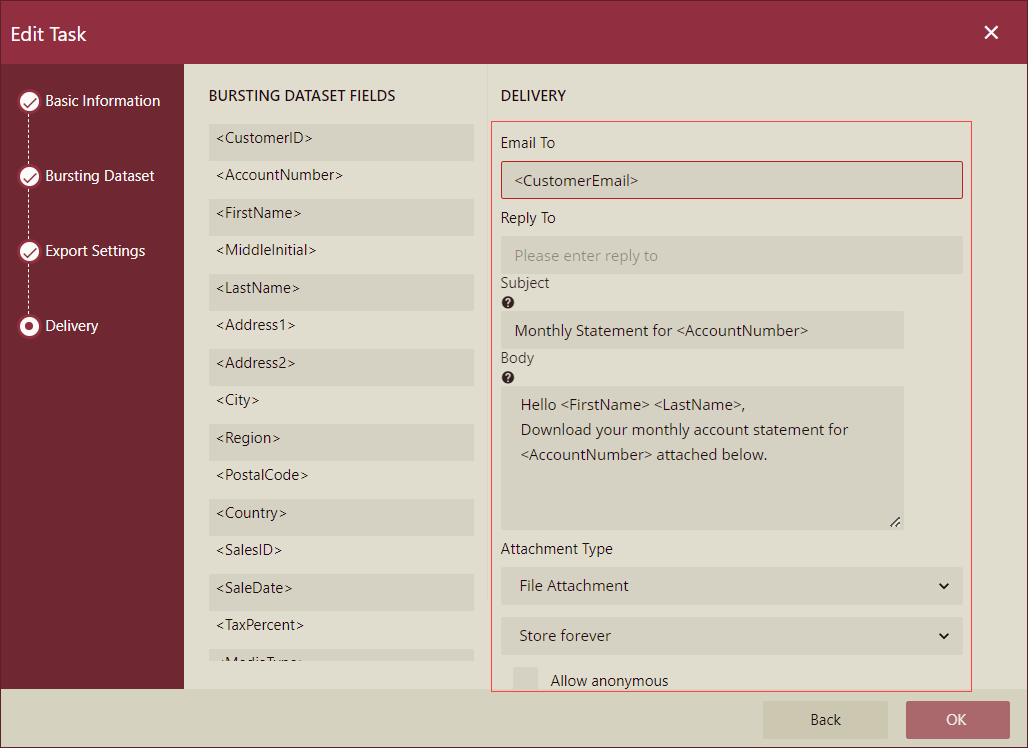
Task: Click the Attachment Type dropdown chevron
Action: coord(943,586)
